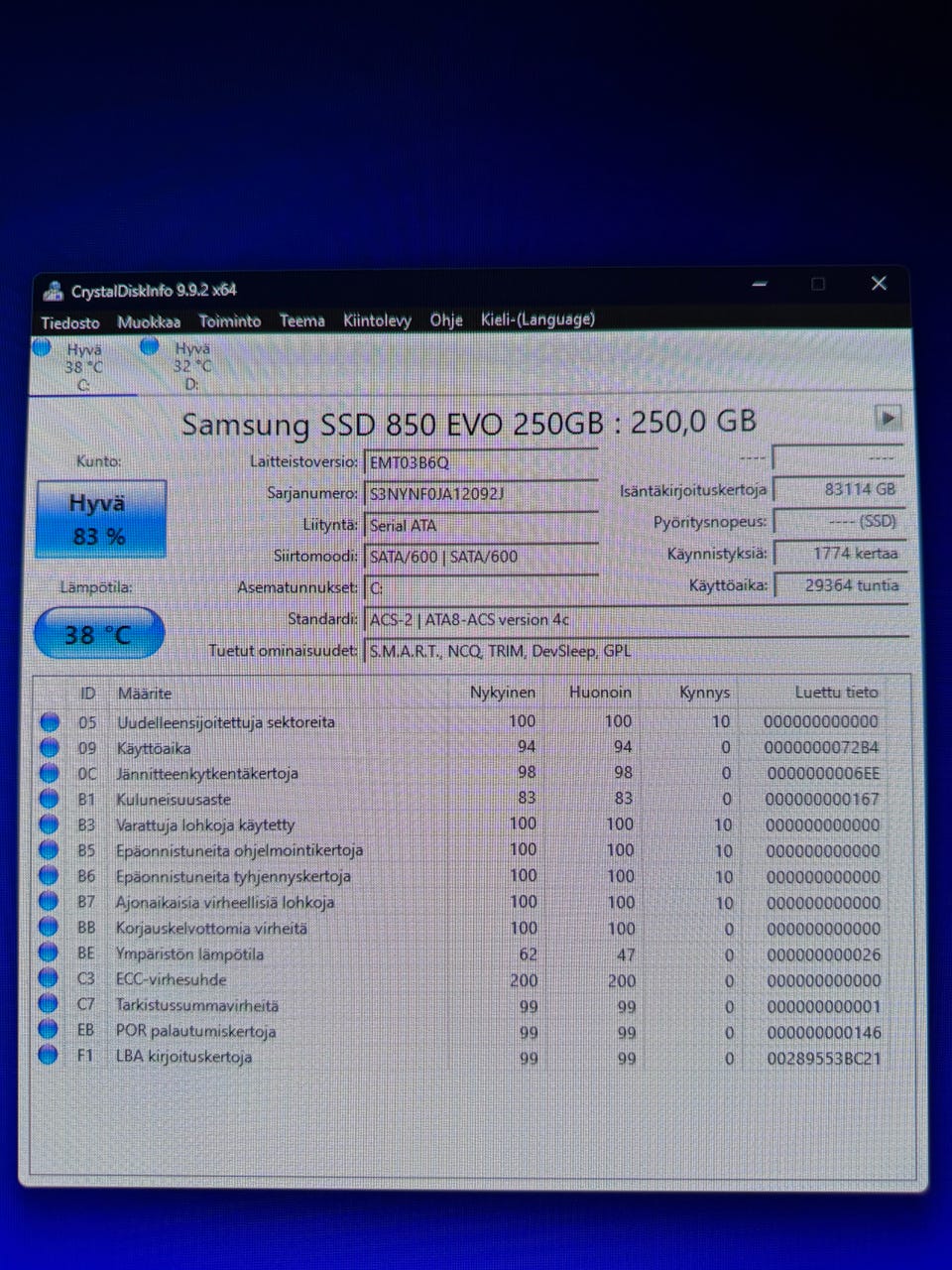Click the rotation speed field ---- (SSD)
Screen dimensions: 952x1270
(x=839, y=521)
